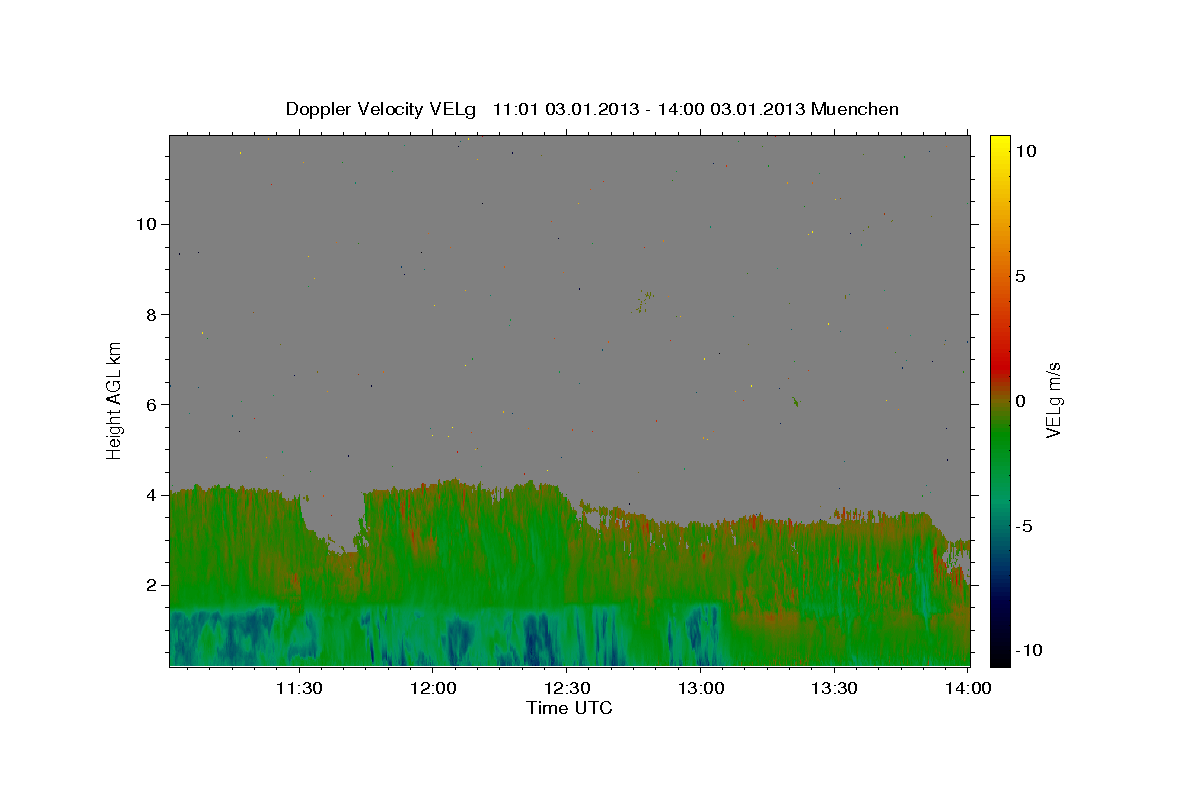Select the 'Muenchen' location text in title
This screenshot has height=800, width=1200.
click(855, 110)
